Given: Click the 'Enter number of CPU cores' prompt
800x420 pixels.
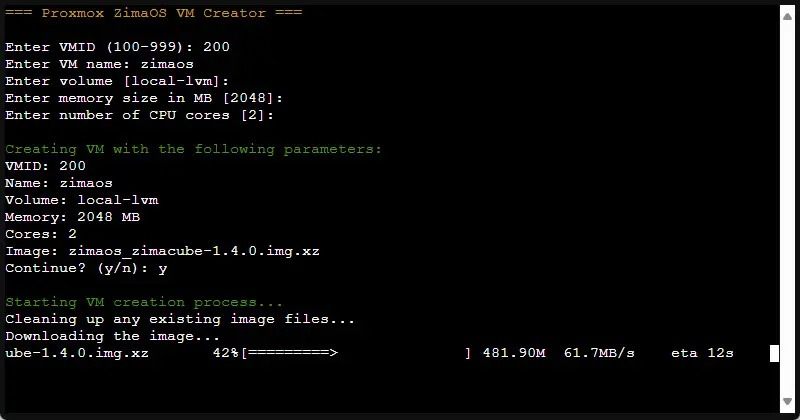Looking at the screenshot, I should coord(140,115).
